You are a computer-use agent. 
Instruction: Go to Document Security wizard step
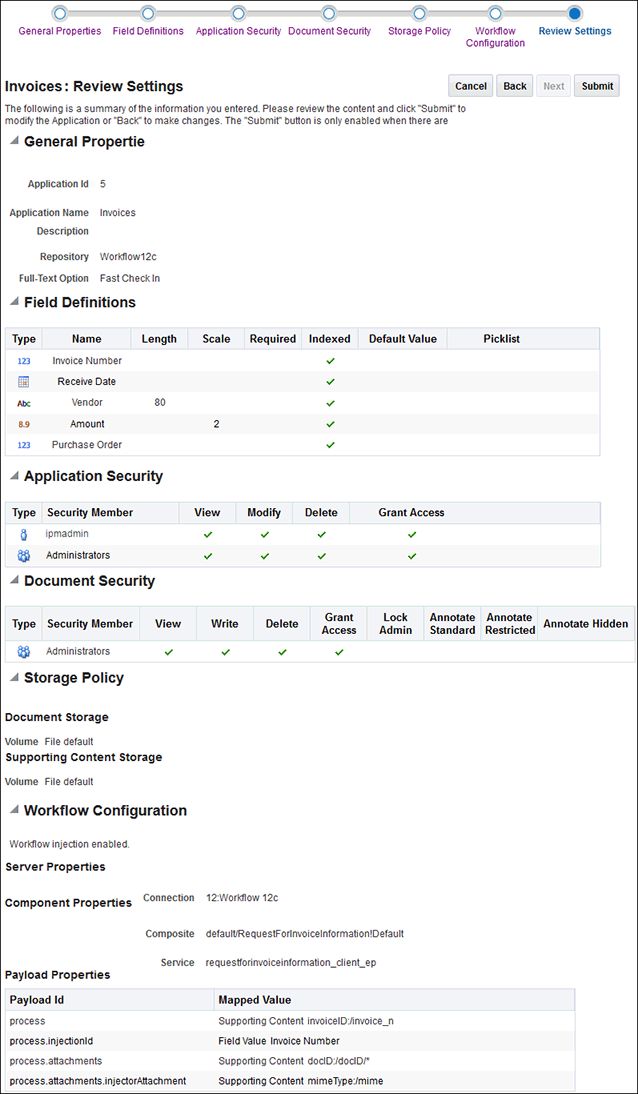point(329,13)
